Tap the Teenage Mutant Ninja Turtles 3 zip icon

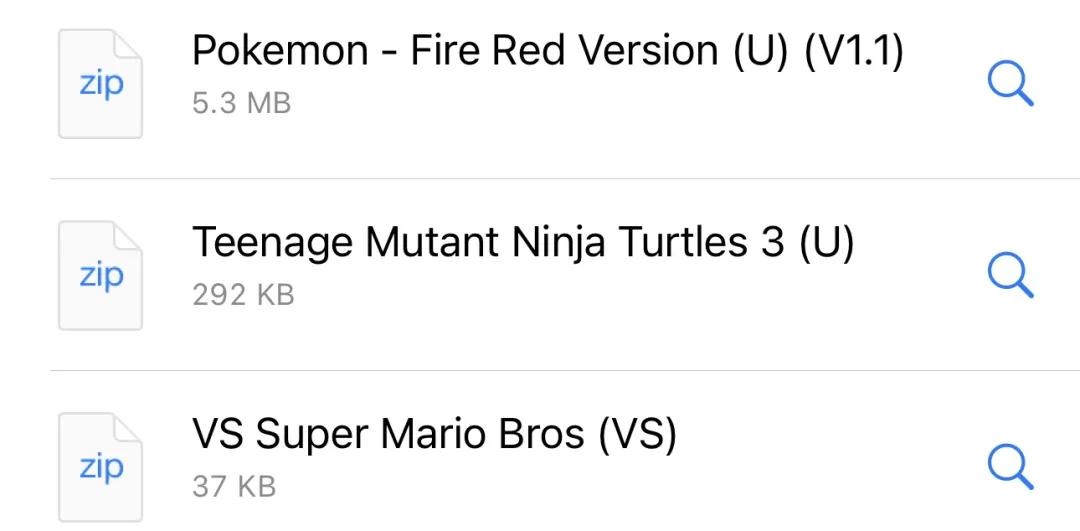[101, 275]
